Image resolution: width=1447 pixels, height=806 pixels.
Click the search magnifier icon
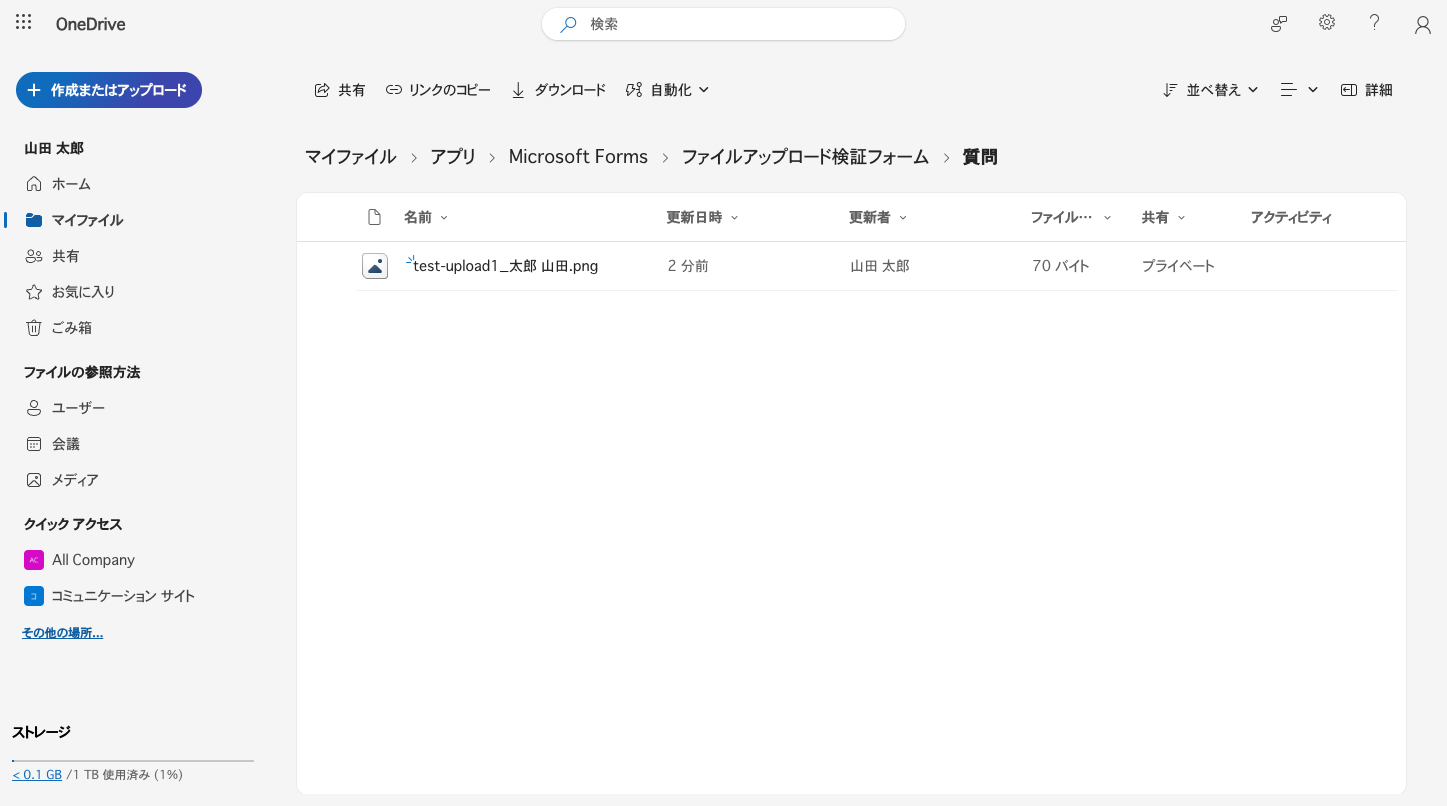coord(568,24)
